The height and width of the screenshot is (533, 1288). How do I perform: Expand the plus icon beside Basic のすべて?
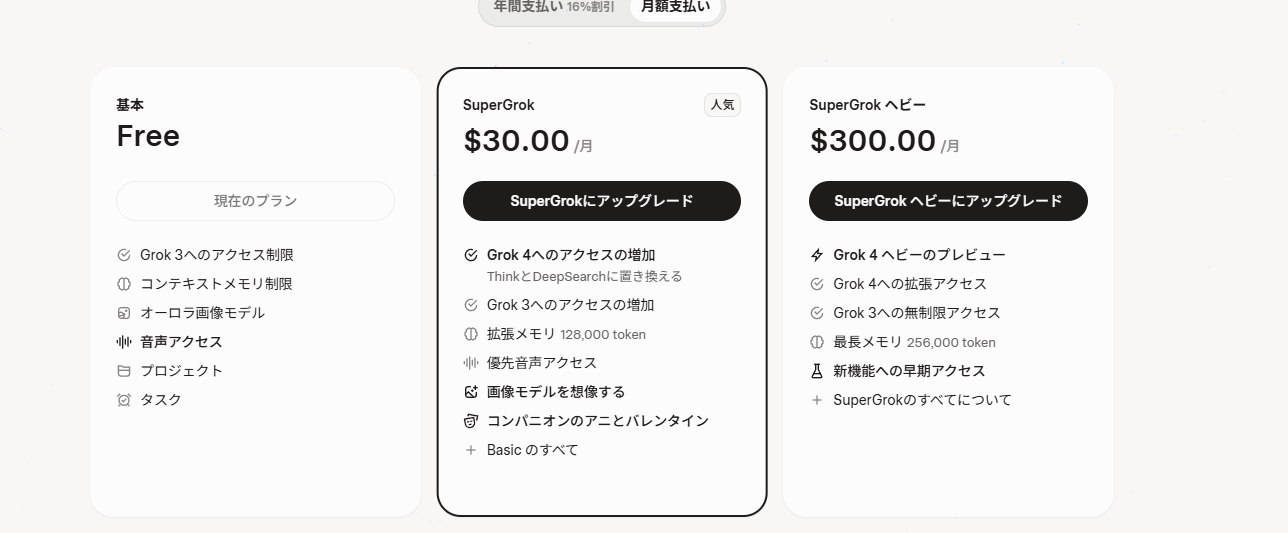pos(471,450)
